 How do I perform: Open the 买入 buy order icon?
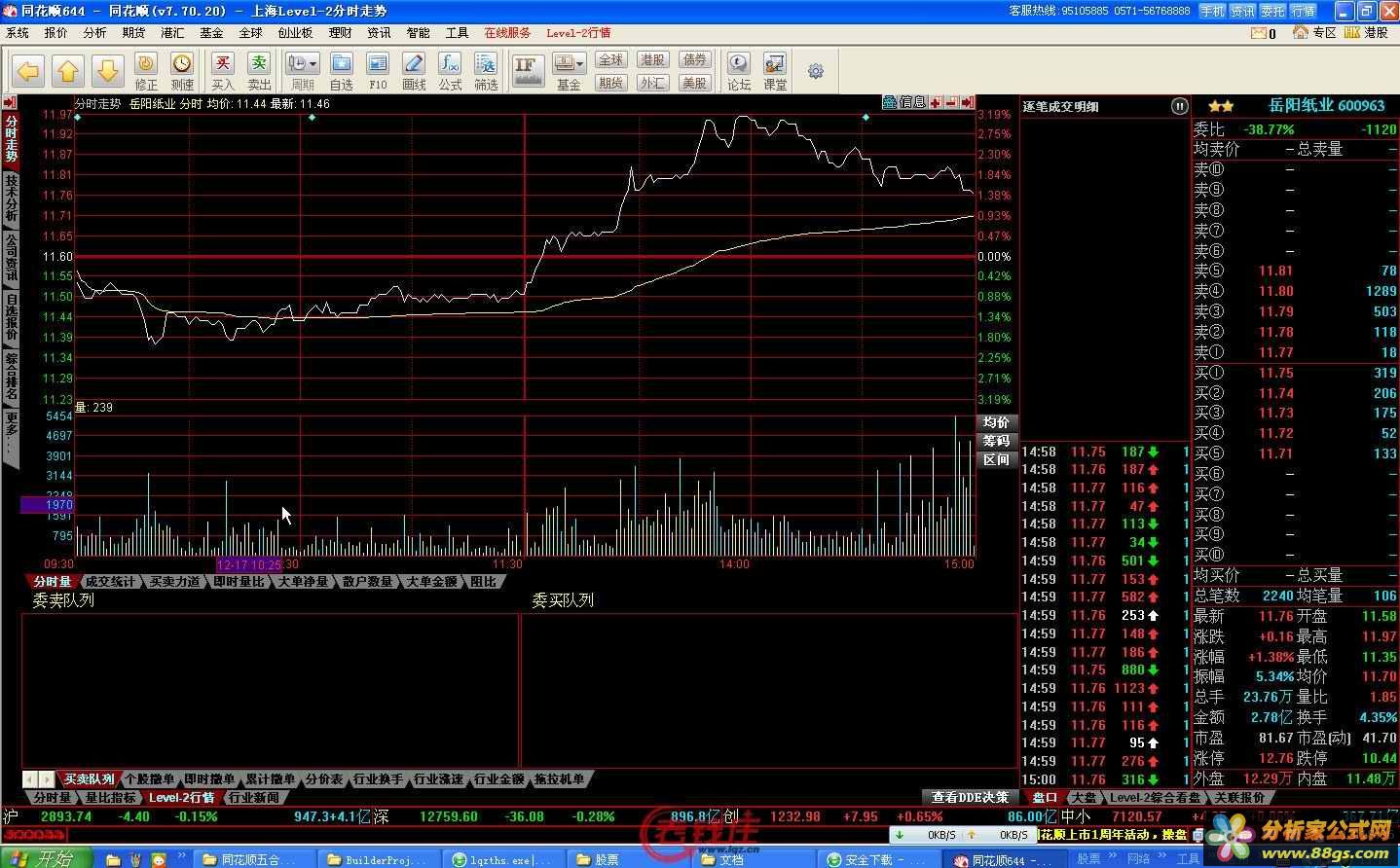pos(223,72)
